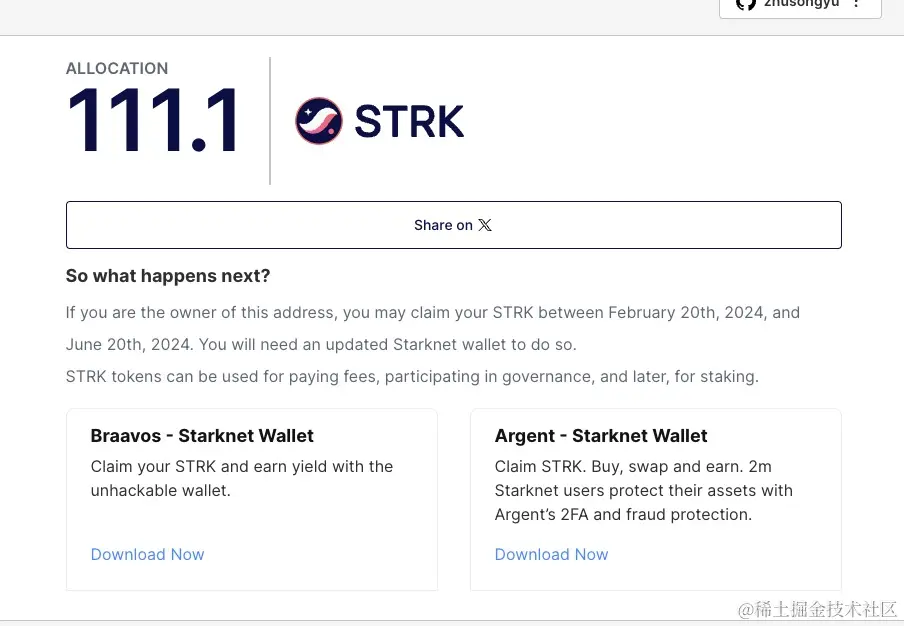The image size is (904, 626).
Task: Click the 111.1 allocation amount
Action: [x=153, y=120]
